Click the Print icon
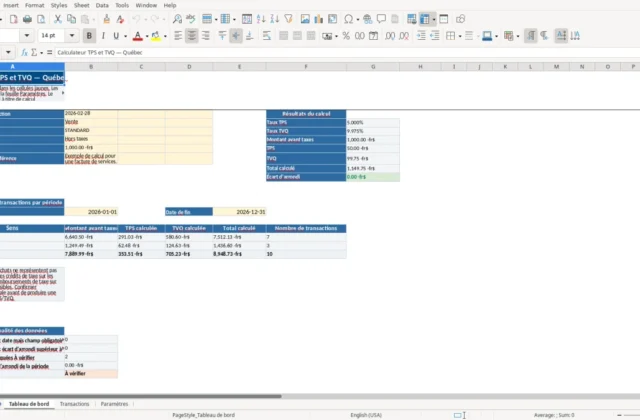 tap(27, 19)
